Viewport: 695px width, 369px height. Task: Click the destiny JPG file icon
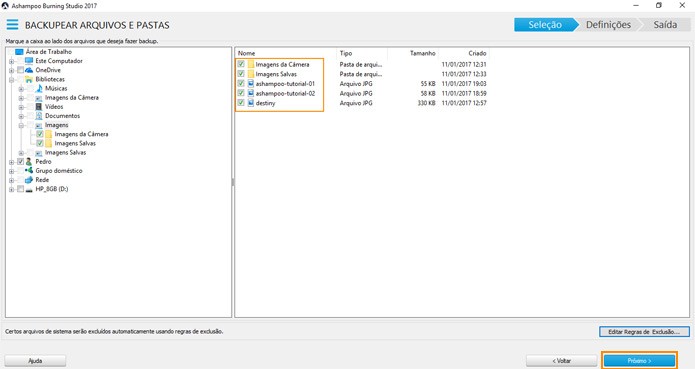point(250,103)
